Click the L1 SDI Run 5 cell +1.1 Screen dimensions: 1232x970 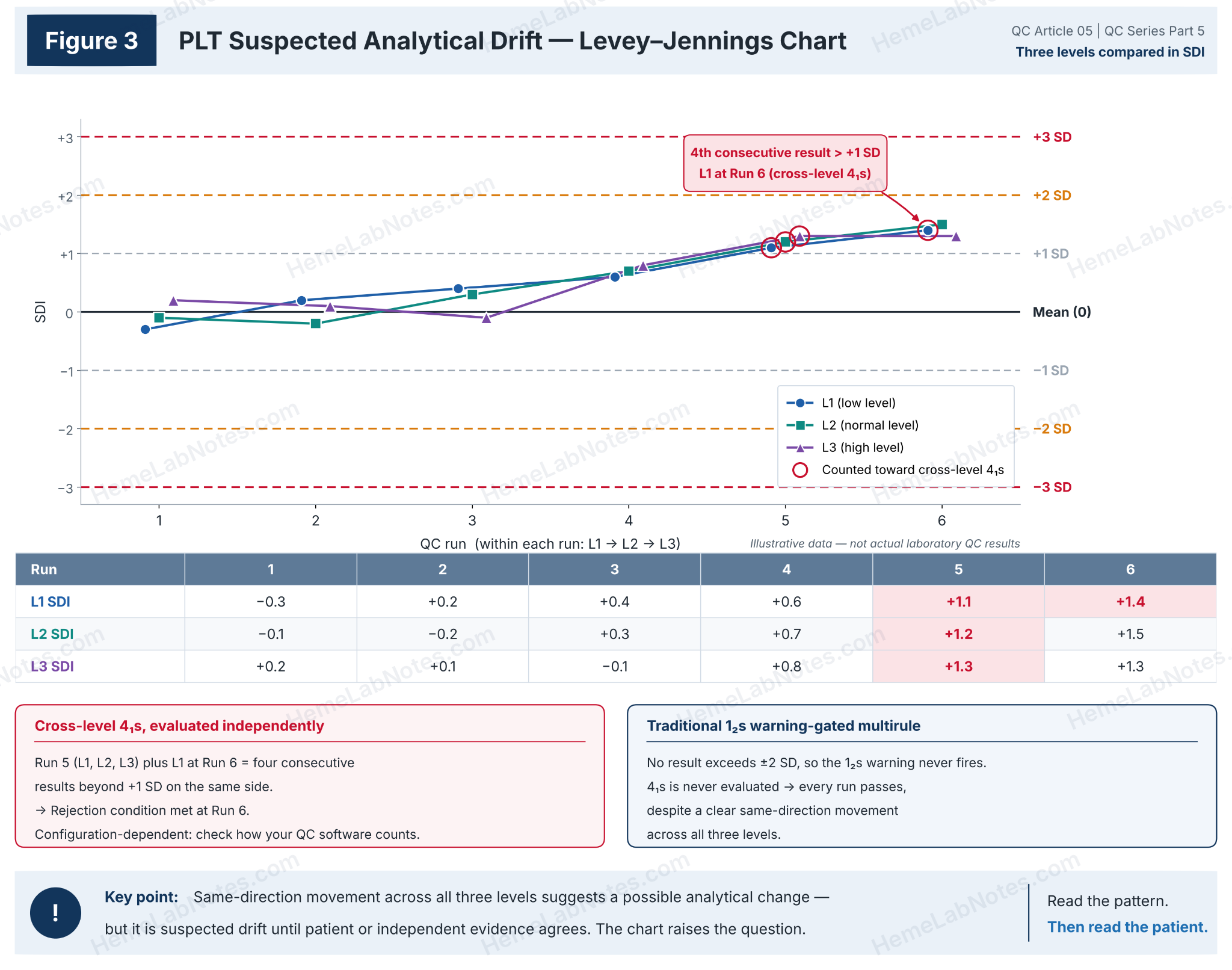tap(958, 602)
